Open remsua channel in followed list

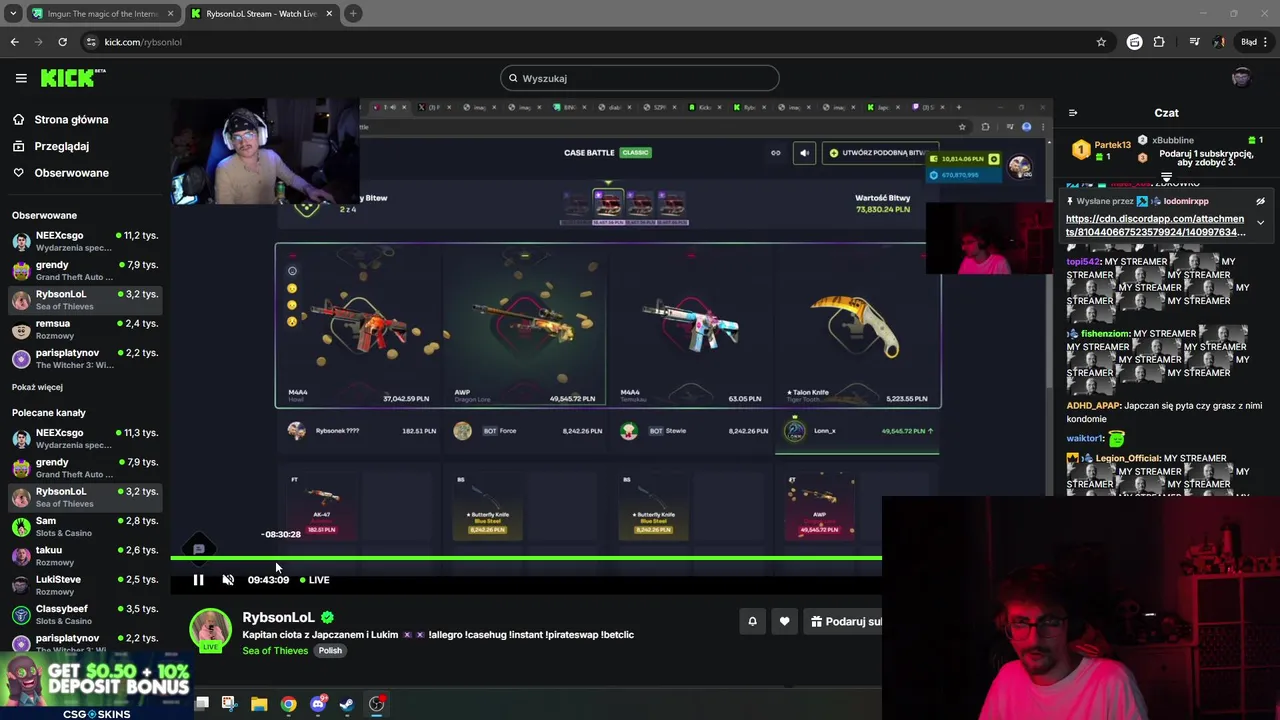coord(85,329)
